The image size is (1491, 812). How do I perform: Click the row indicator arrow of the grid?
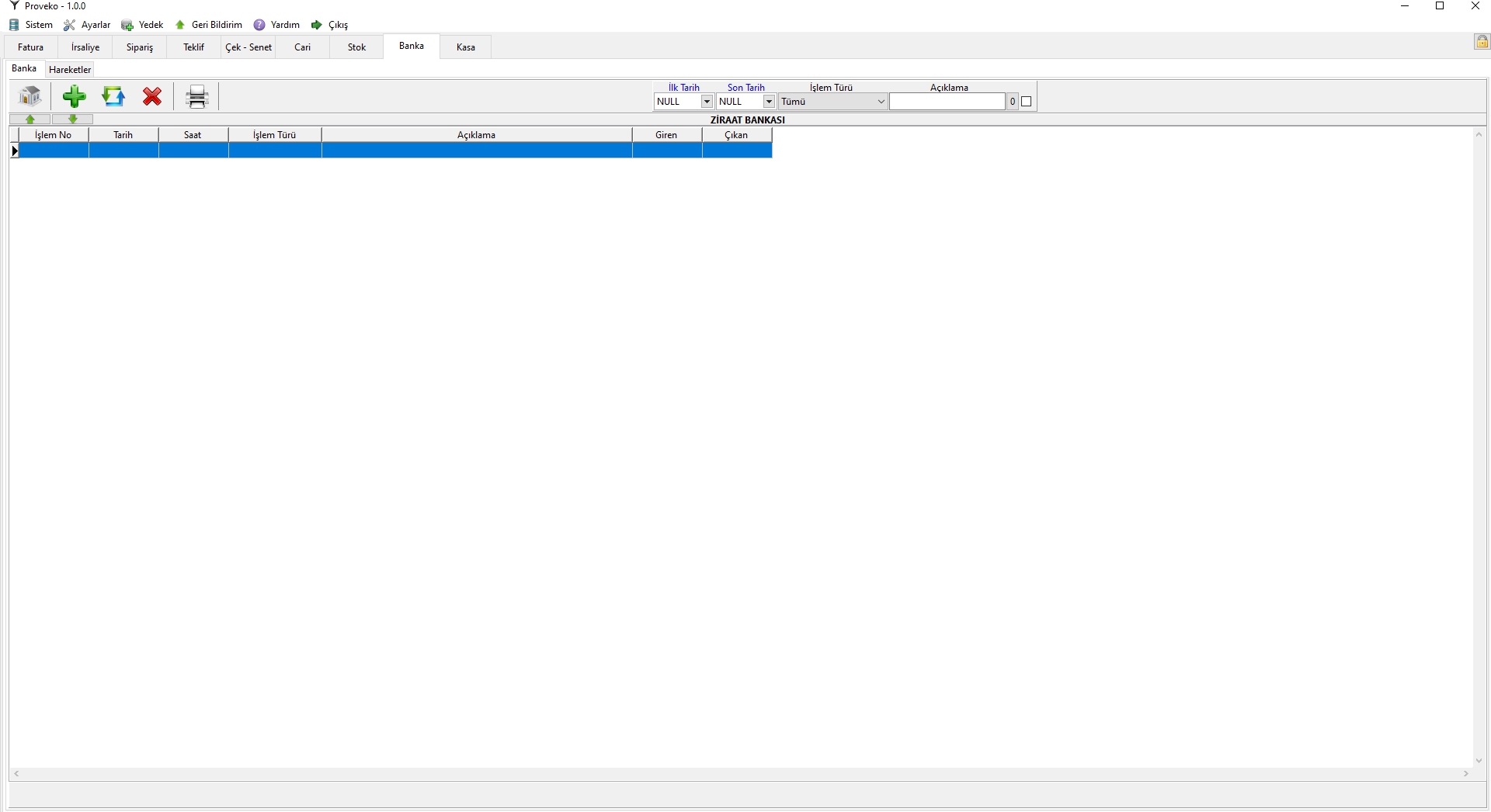coord(14,151)
